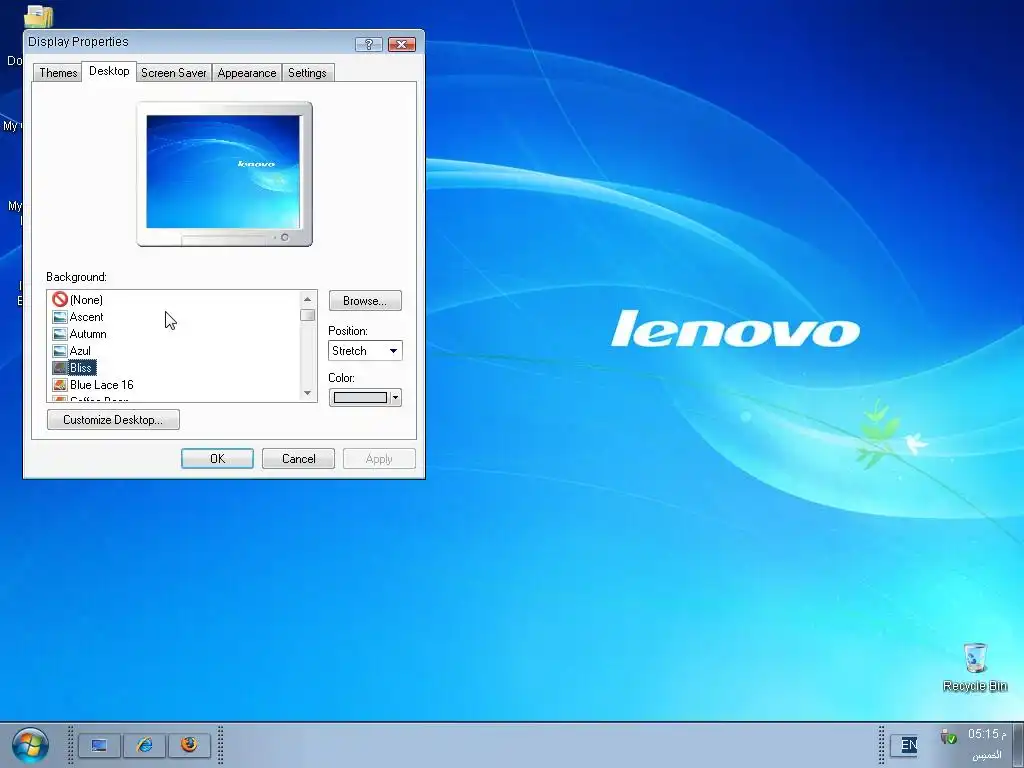Click the Azul wallpaper icon
The height and width of the screenshot is (768, 1024).
59,351
